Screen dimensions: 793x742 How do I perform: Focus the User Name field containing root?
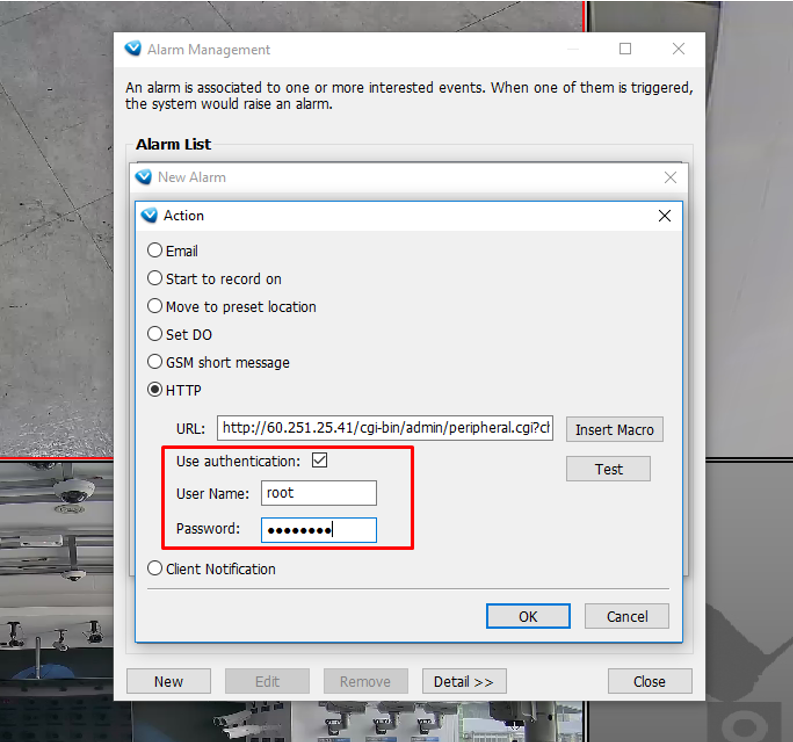coord(318,493)
